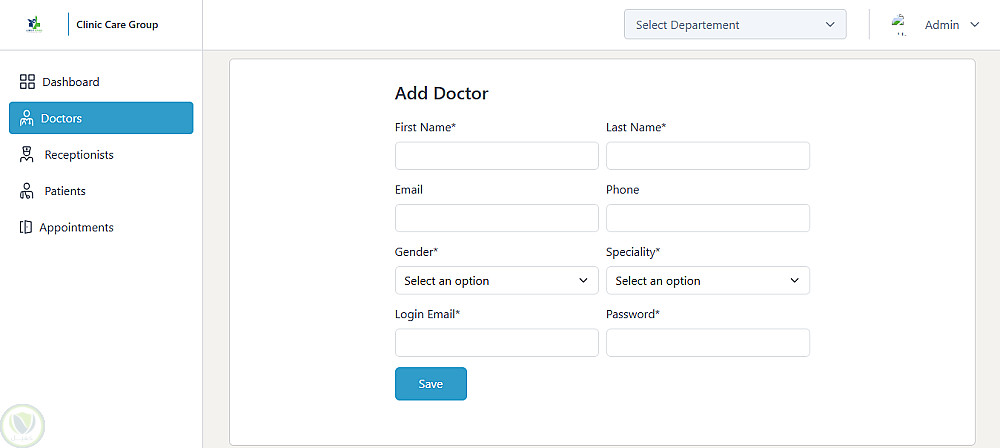This screenshot has width=1000, height=448.
Task: Click the Appointments sidebar icon
Action: point(26,228)
